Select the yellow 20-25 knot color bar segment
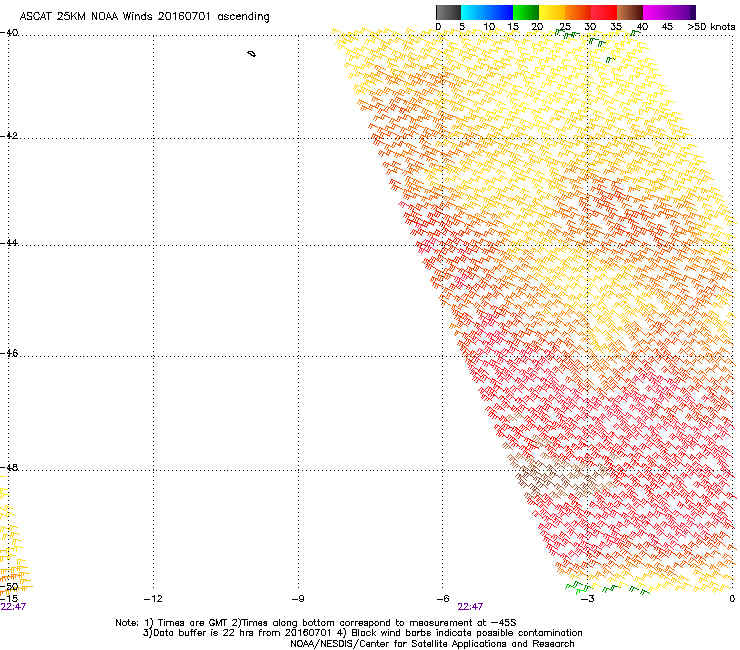Viewport: 740px width, 650px height. click(x=552, y=12)
